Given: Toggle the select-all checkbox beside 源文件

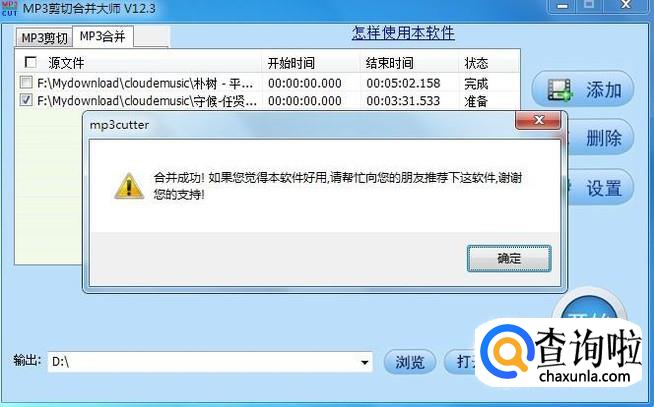Looking at the screenshot, I should (x=30, y=63).
